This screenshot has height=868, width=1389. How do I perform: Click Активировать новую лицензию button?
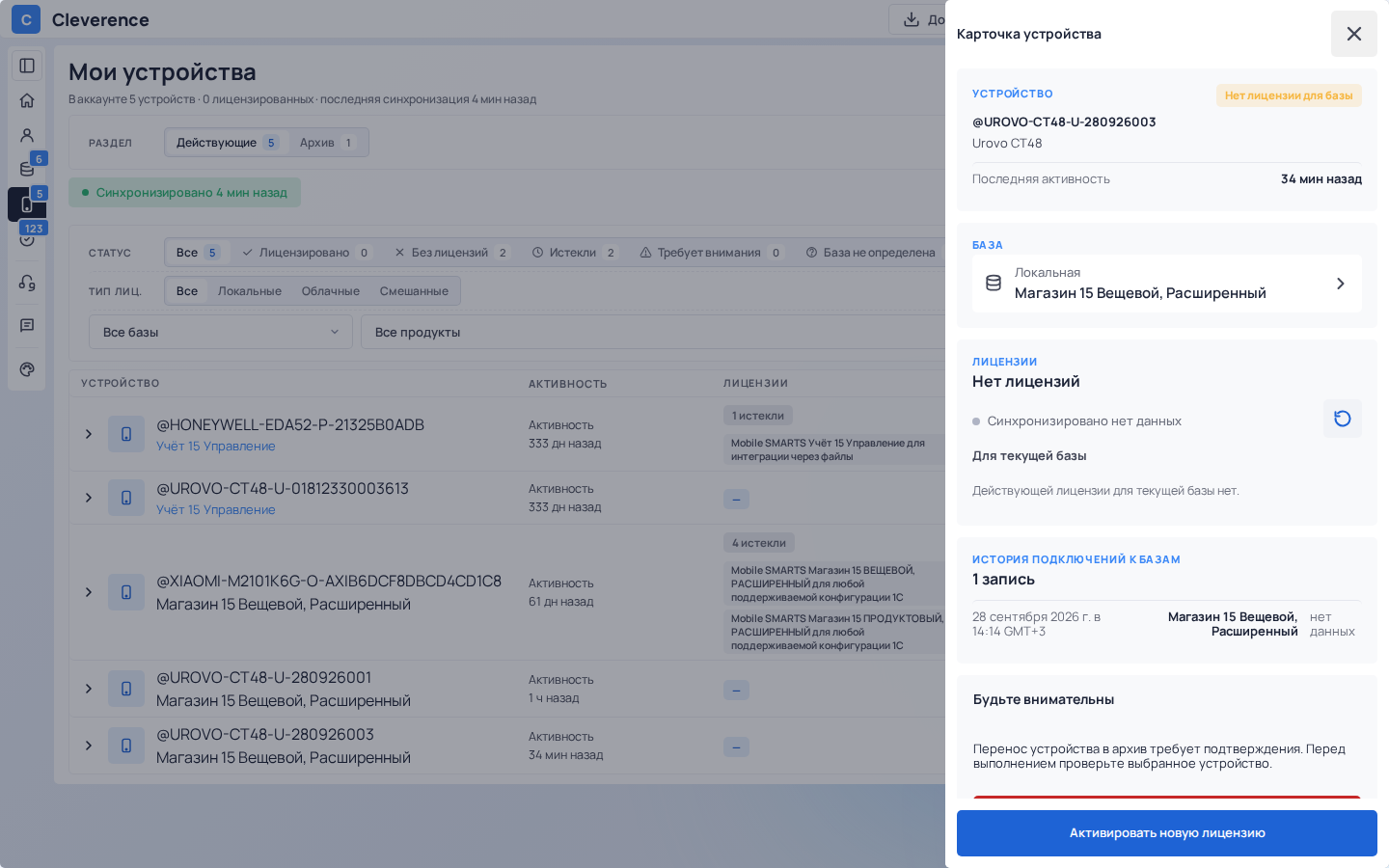click(x=1167, y=833)
